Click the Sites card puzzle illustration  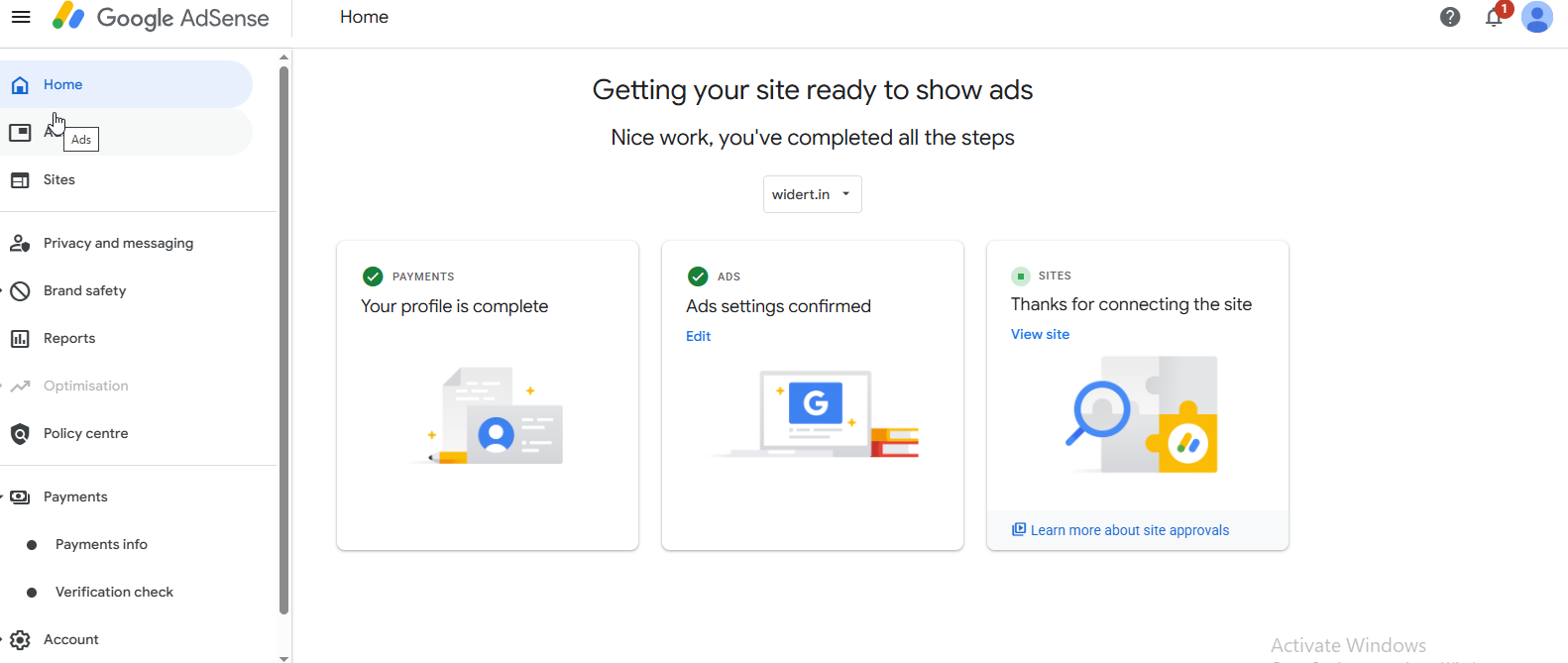pos(1142,414)
